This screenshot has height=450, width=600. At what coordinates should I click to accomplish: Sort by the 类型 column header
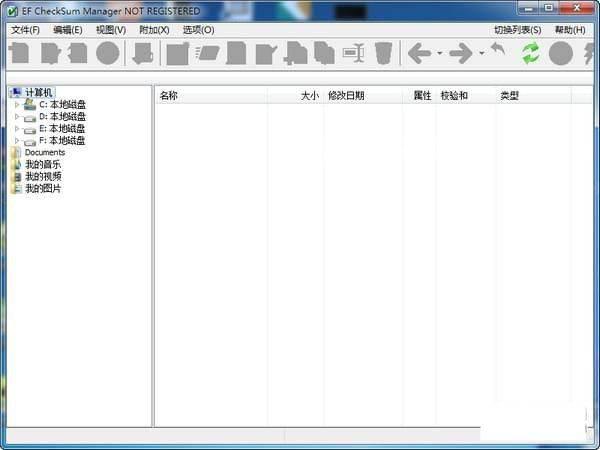[533, 95]
